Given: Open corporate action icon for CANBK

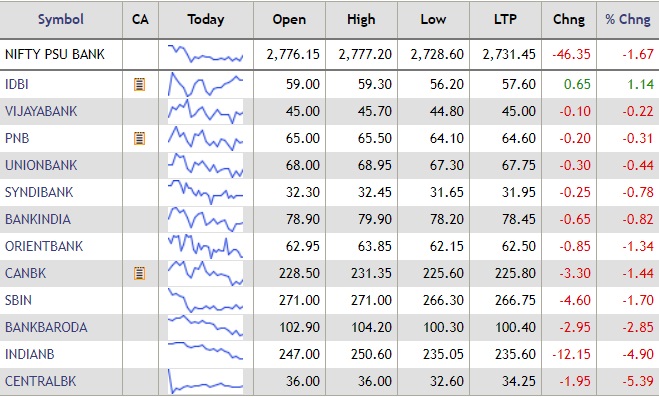Looking at the screenshot, I should point(140,273).
